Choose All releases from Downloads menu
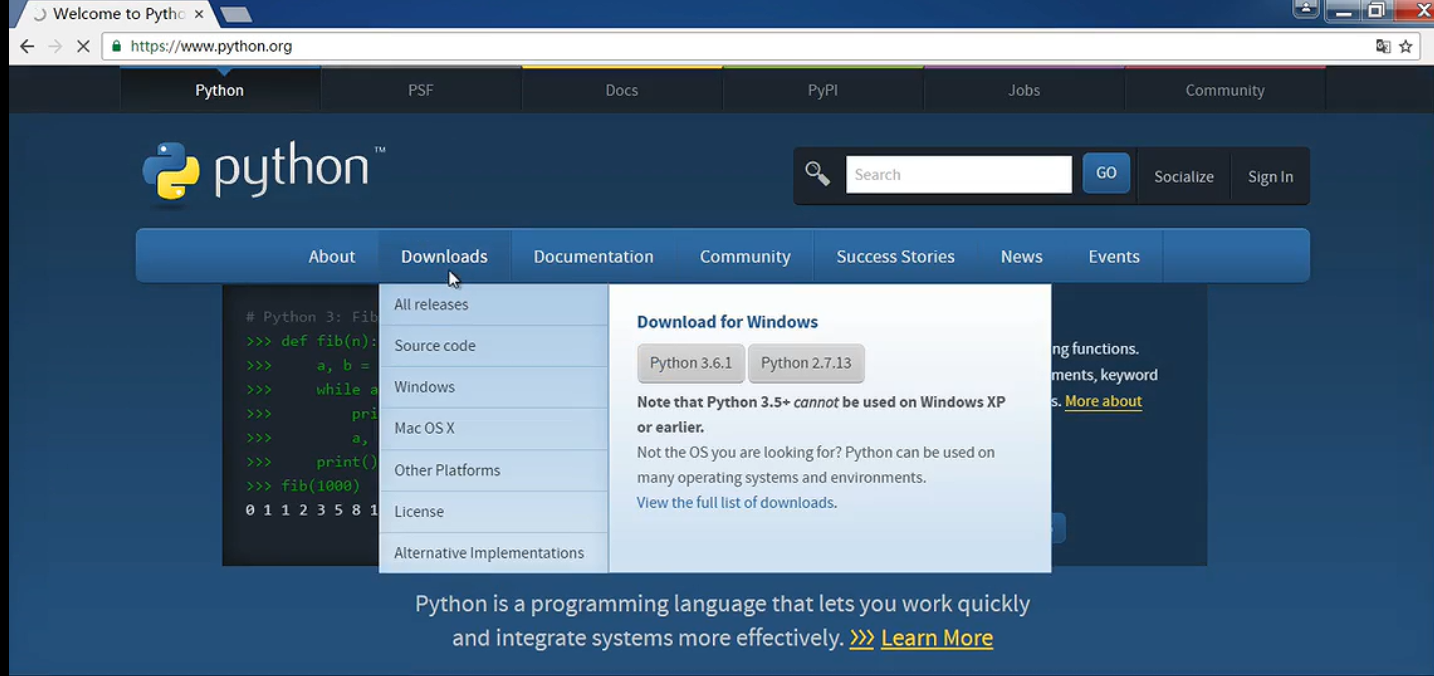1434x676 pixels. (494, 304)
